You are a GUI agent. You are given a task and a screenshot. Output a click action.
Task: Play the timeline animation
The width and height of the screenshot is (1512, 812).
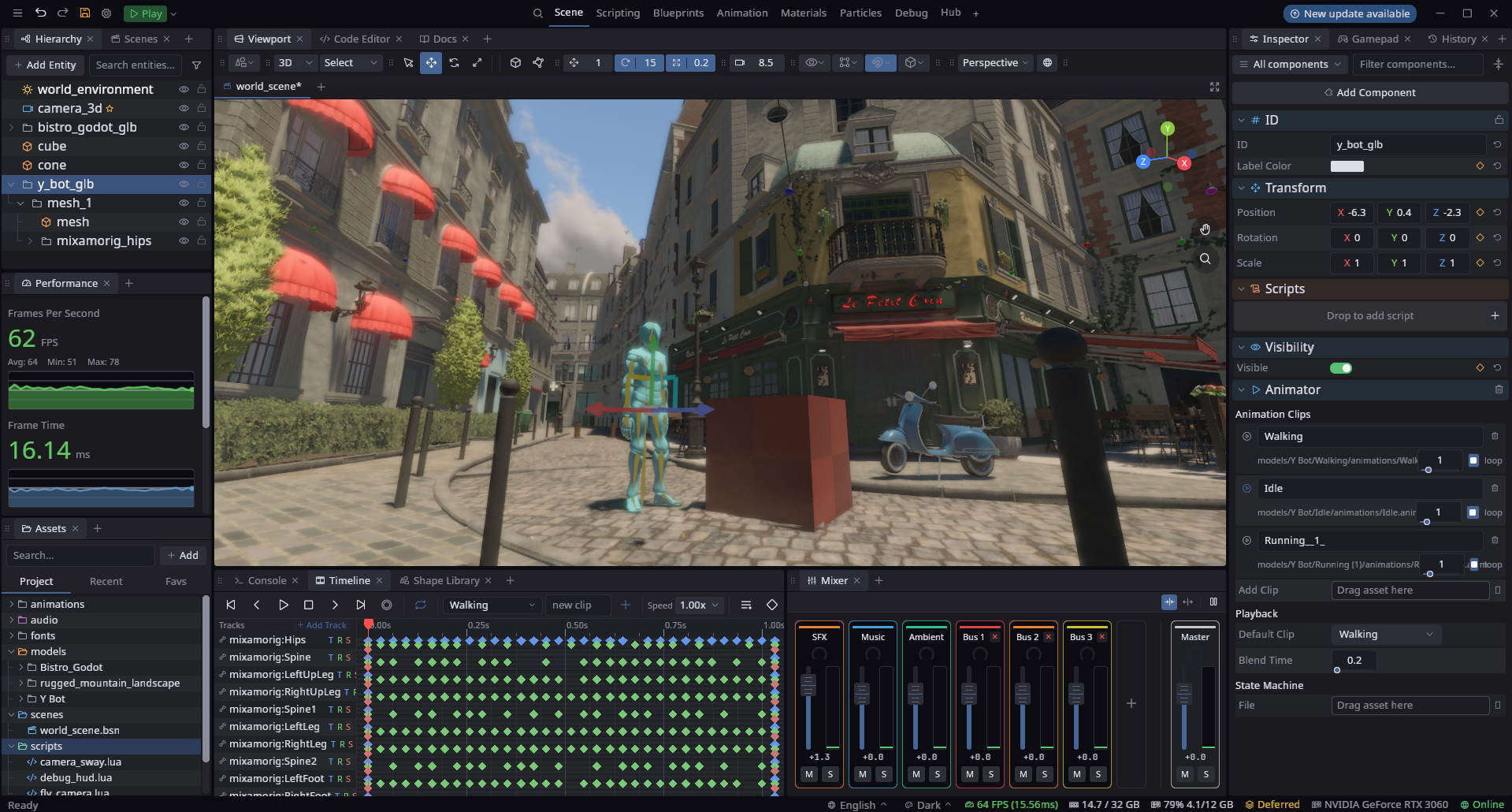coord(283,605)
